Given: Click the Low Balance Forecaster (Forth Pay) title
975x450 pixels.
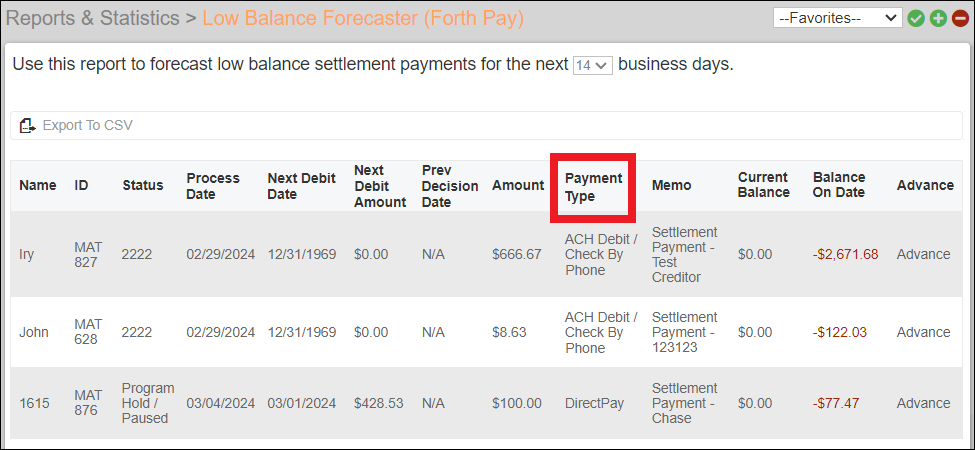Looking at the screenshot, I should pos(363,18).
